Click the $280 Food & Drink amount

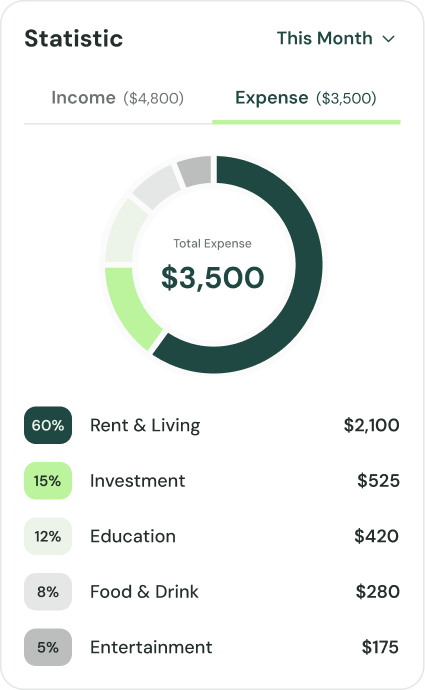coord(377,591)
